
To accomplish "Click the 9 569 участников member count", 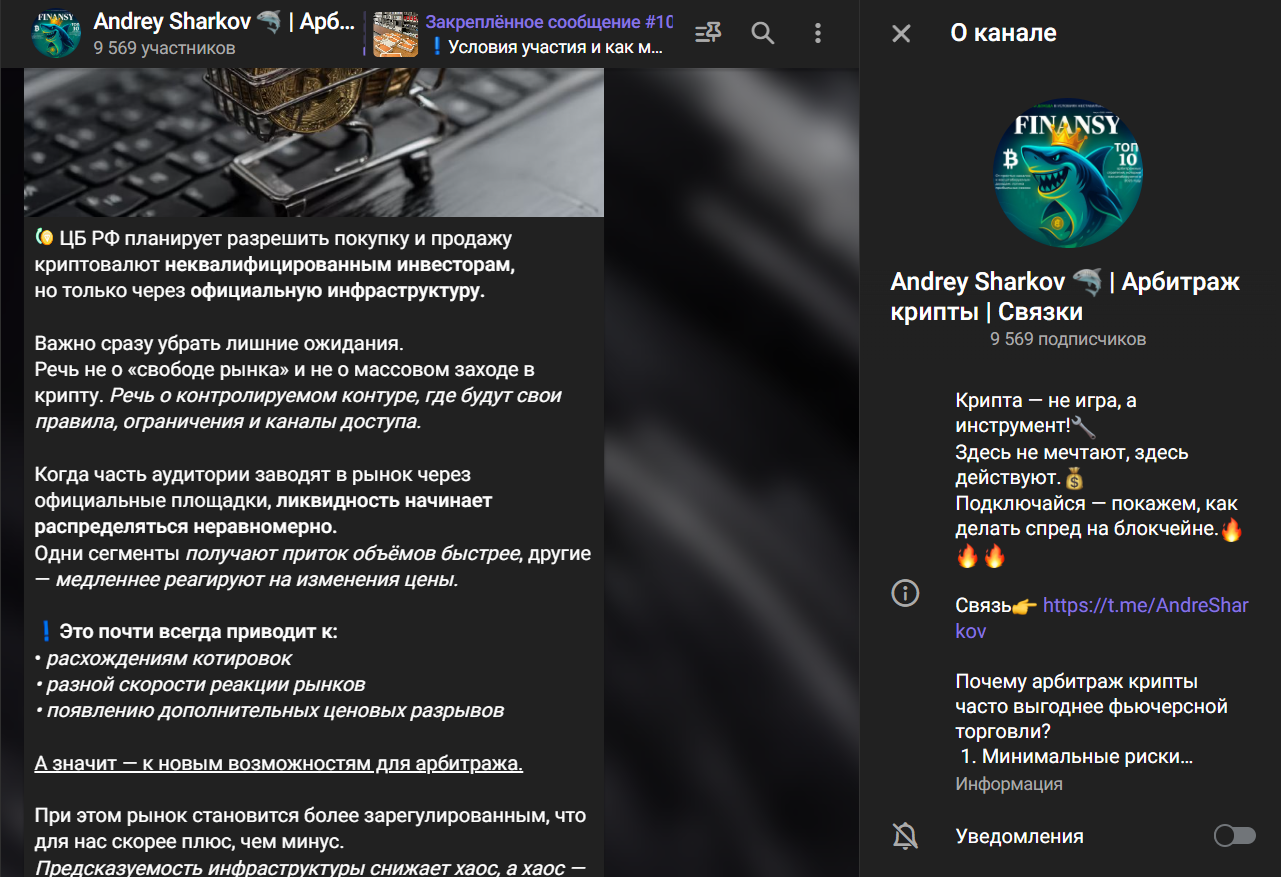I will click(x=164, y=48).
